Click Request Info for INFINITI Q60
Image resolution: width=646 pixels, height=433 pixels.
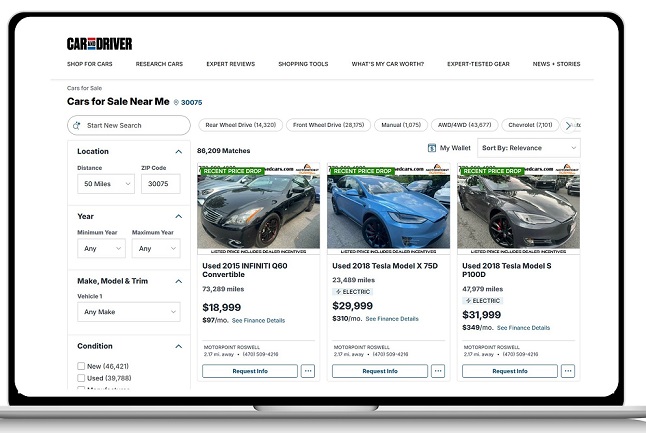tap(250, 371)
